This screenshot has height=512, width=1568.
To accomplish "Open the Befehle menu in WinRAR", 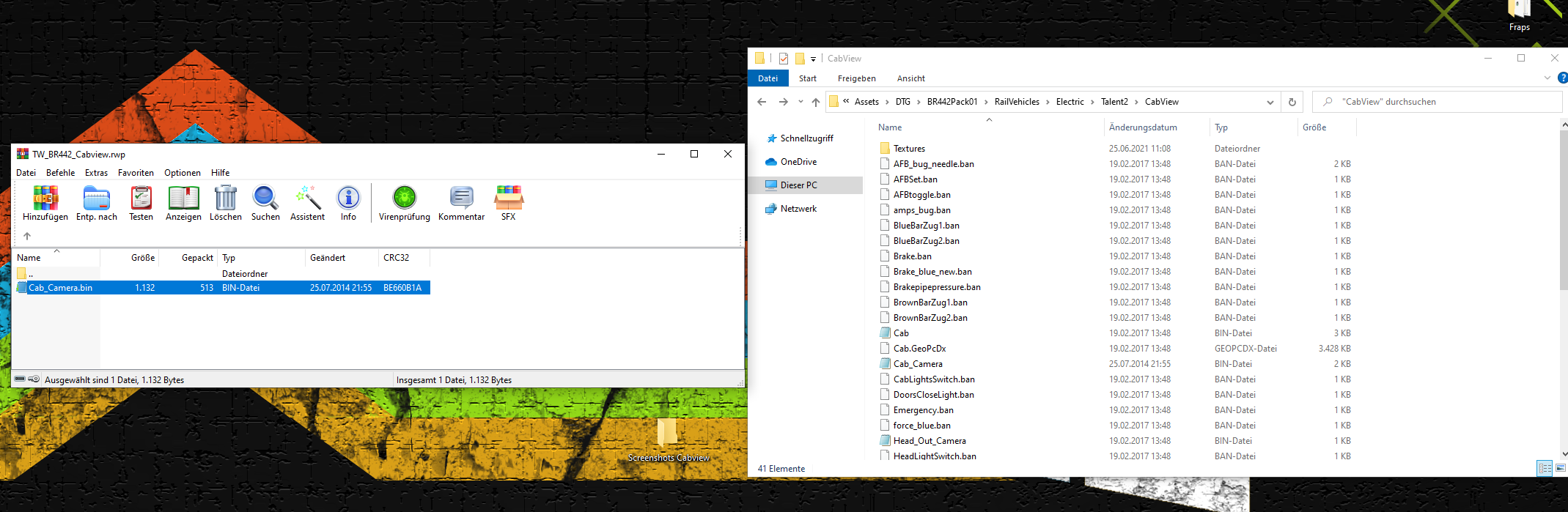I will tap(60, 173).
